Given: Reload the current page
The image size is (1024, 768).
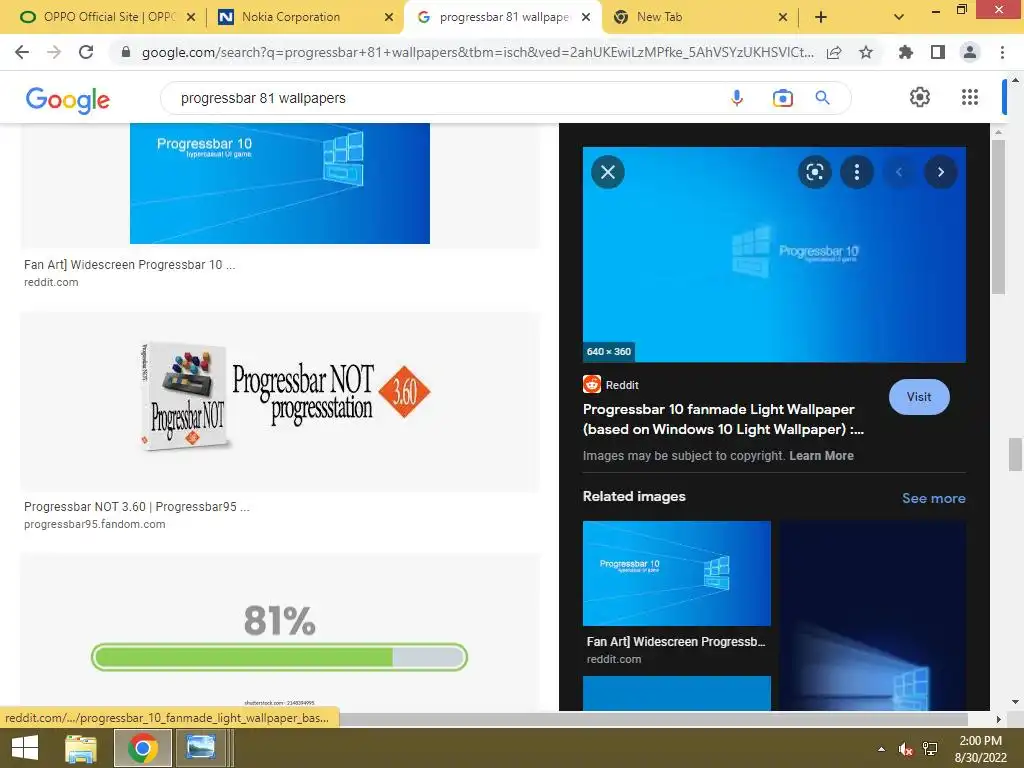Looking at the screenshot, I should tap(86, 52).
